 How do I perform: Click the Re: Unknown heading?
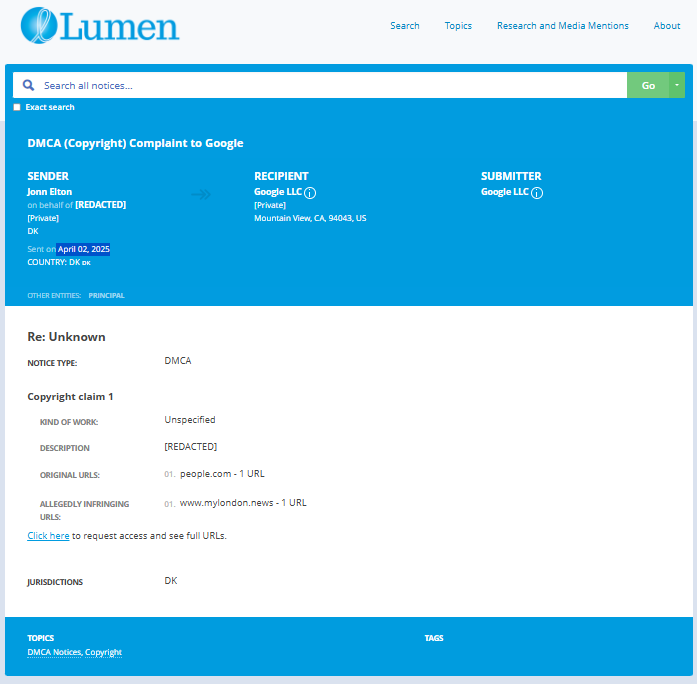click(66, 337)
